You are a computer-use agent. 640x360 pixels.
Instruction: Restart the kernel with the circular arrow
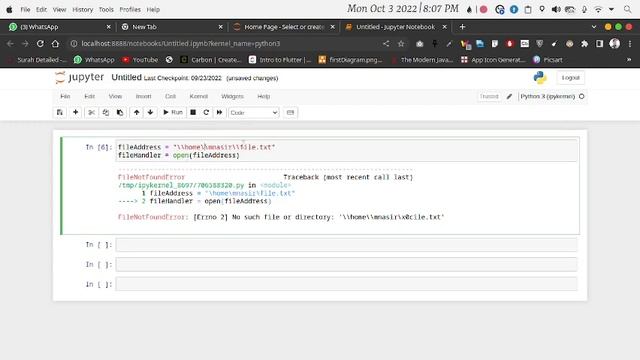coord(206,112)
